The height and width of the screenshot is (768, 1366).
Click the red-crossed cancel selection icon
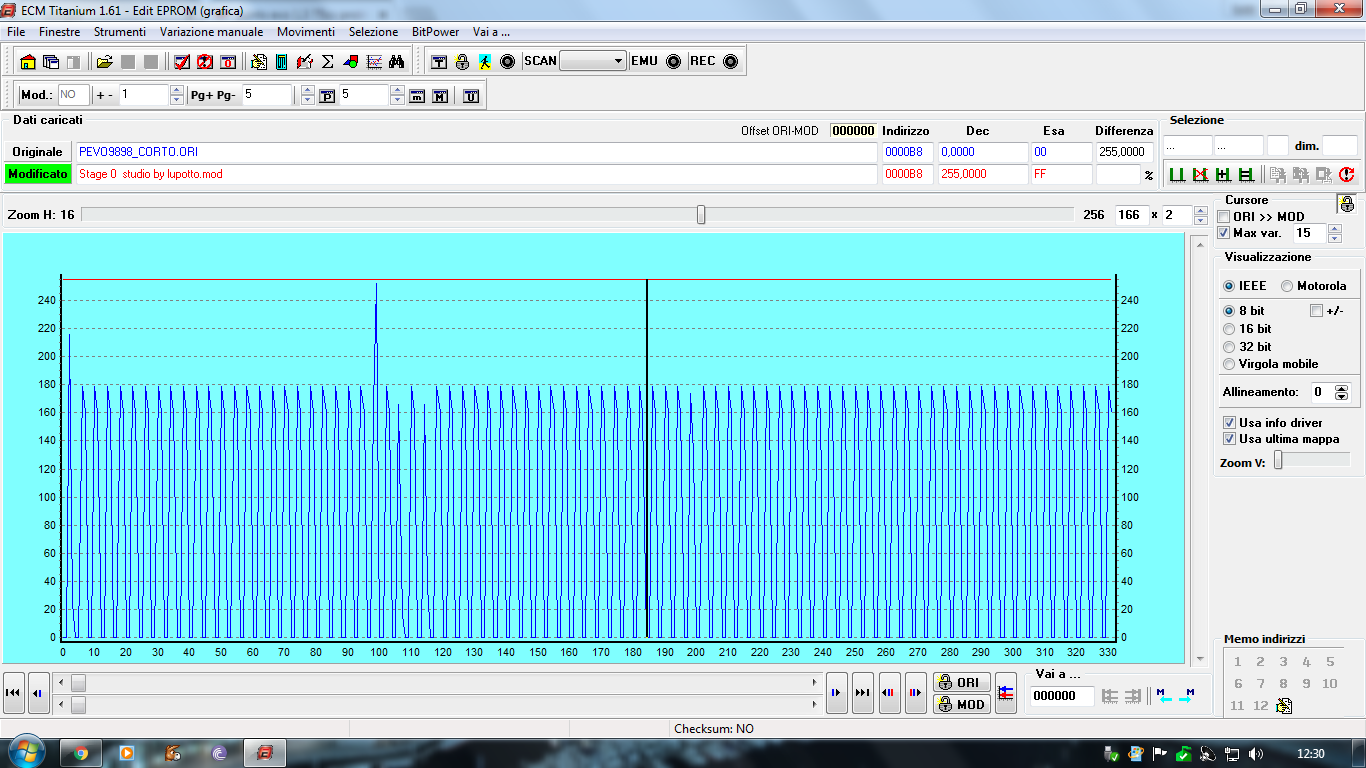click(1200, 175)
